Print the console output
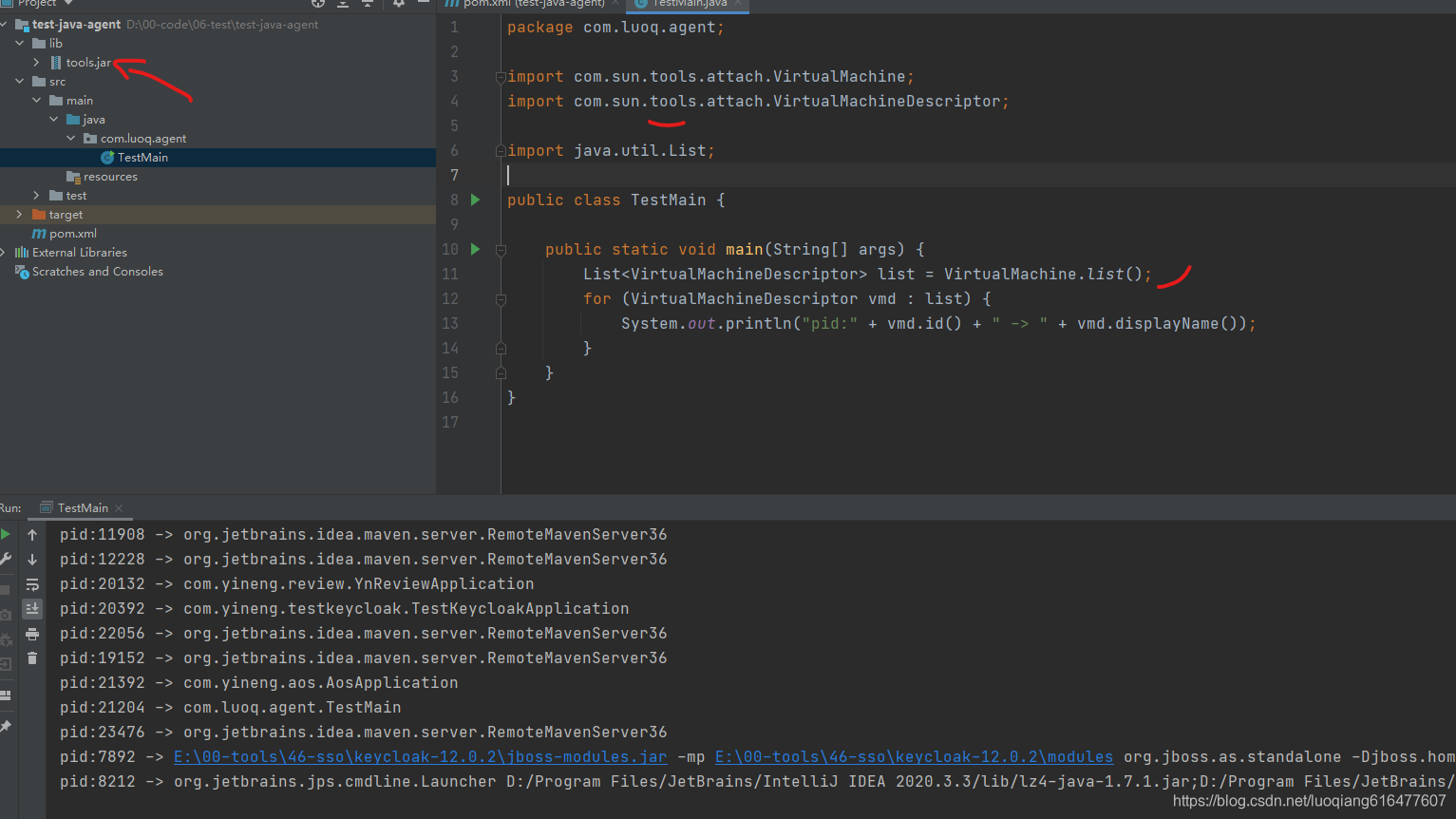 32,632
